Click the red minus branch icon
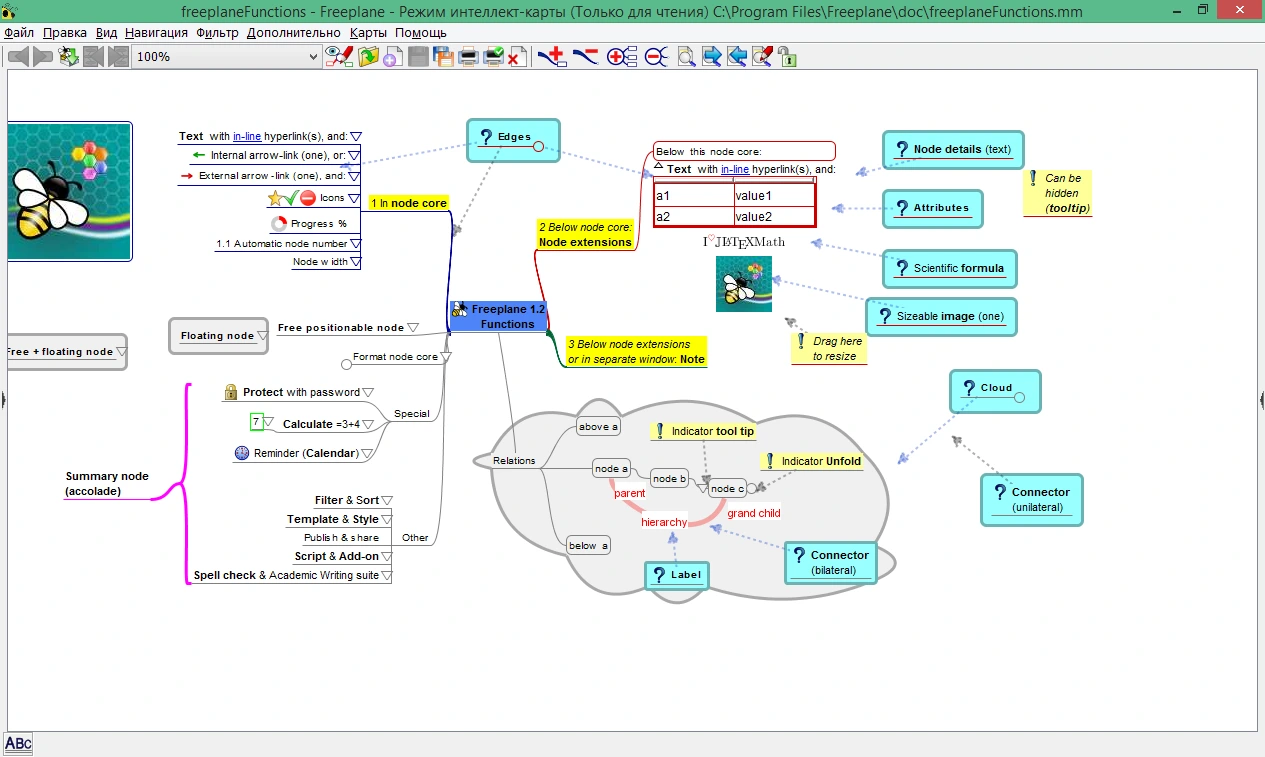This screenshot has width=1265, height=757. (x=585, y=57)
